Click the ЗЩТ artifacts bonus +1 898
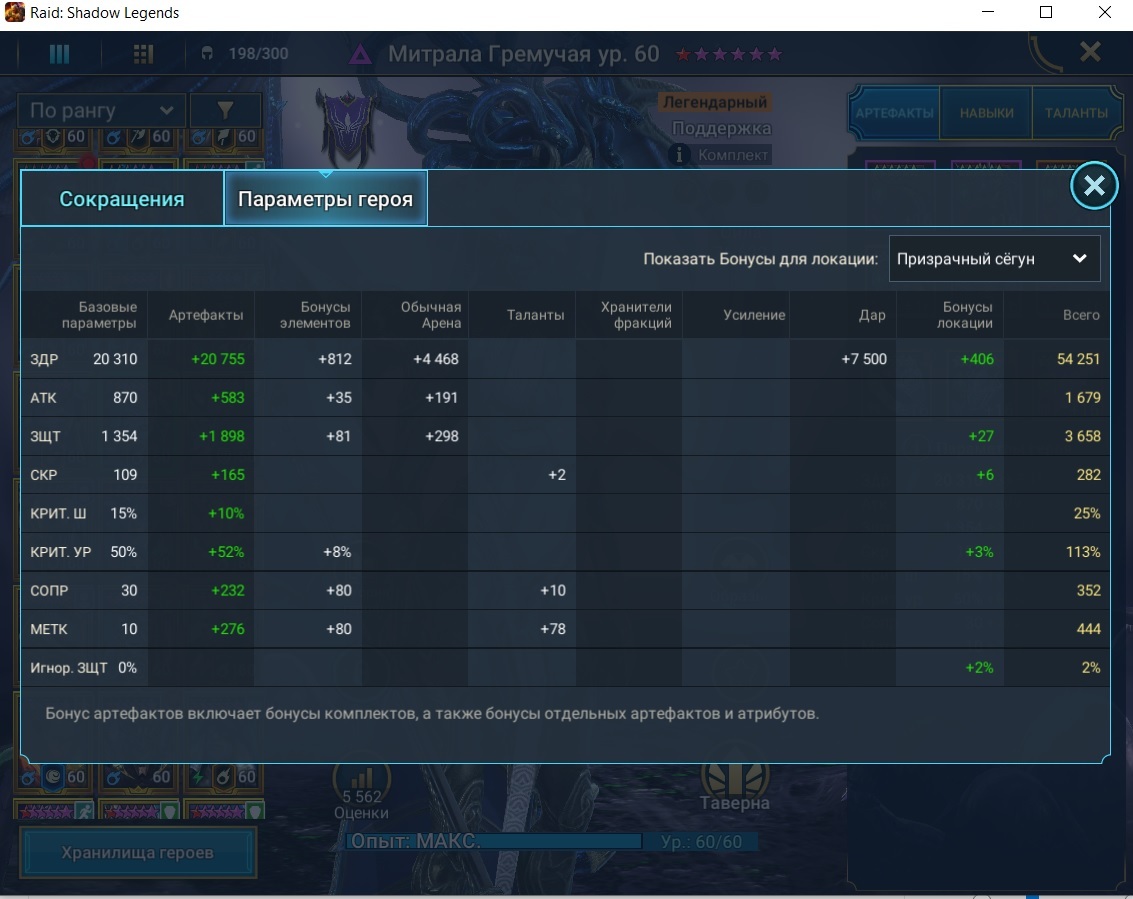This screenshot has width=1133, height=899. click(221, 436)
